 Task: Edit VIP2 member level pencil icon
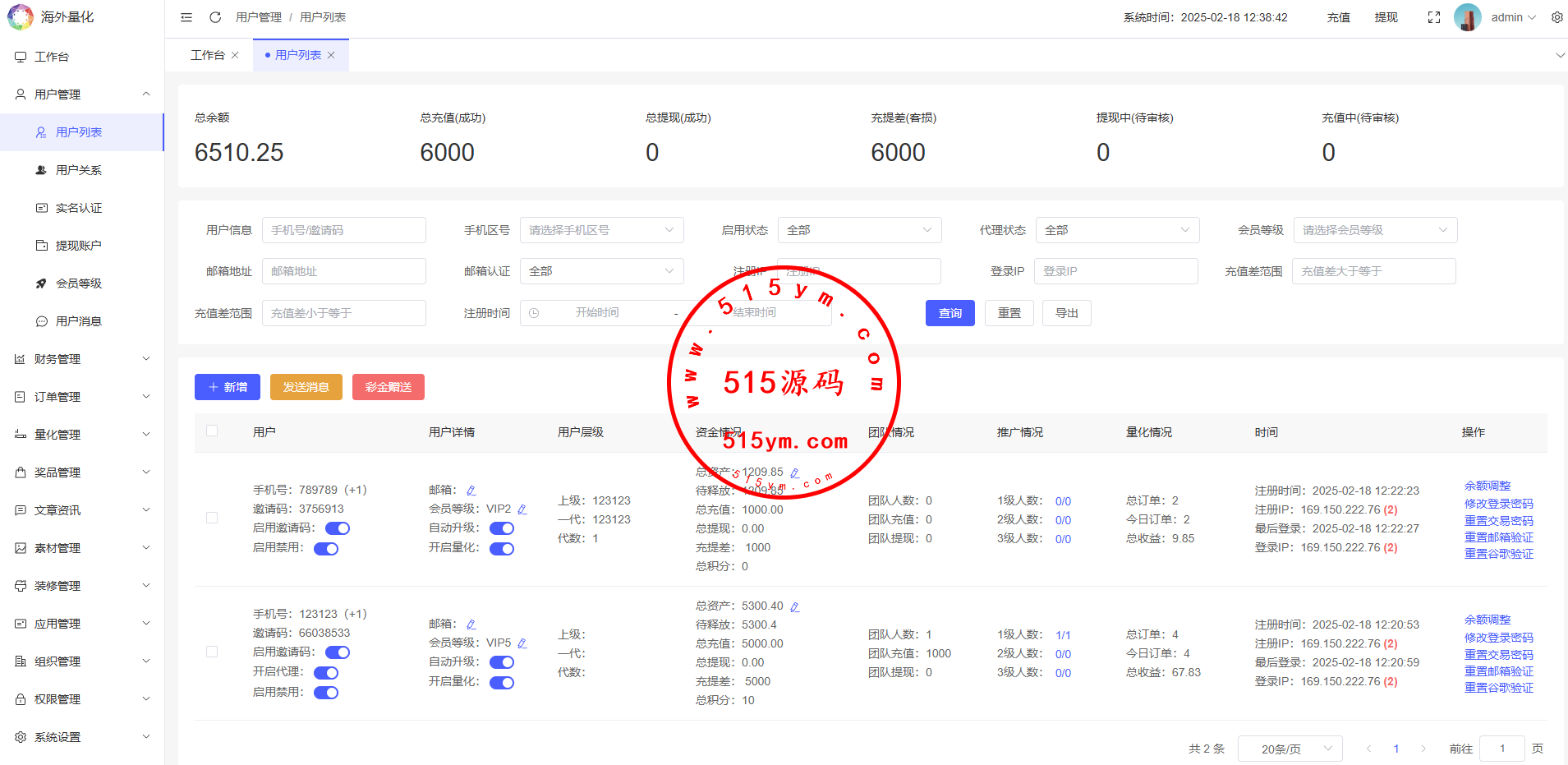[522, 509]
